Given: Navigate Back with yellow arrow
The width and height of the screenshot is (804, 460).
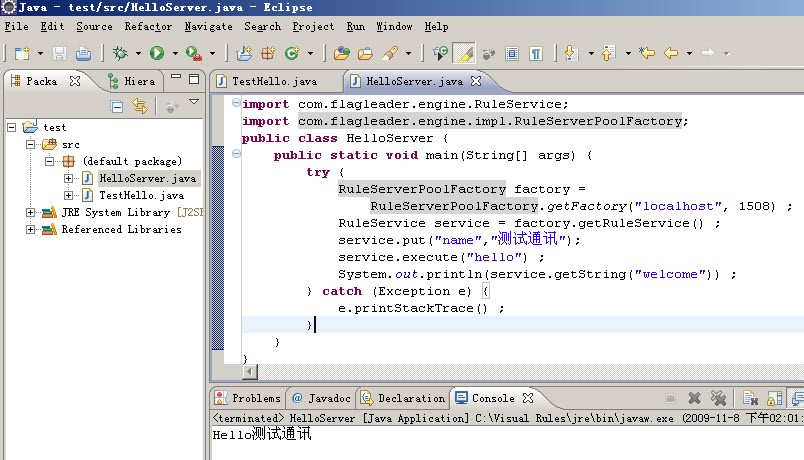Looking at the screenshot, I should pos(671,53).
